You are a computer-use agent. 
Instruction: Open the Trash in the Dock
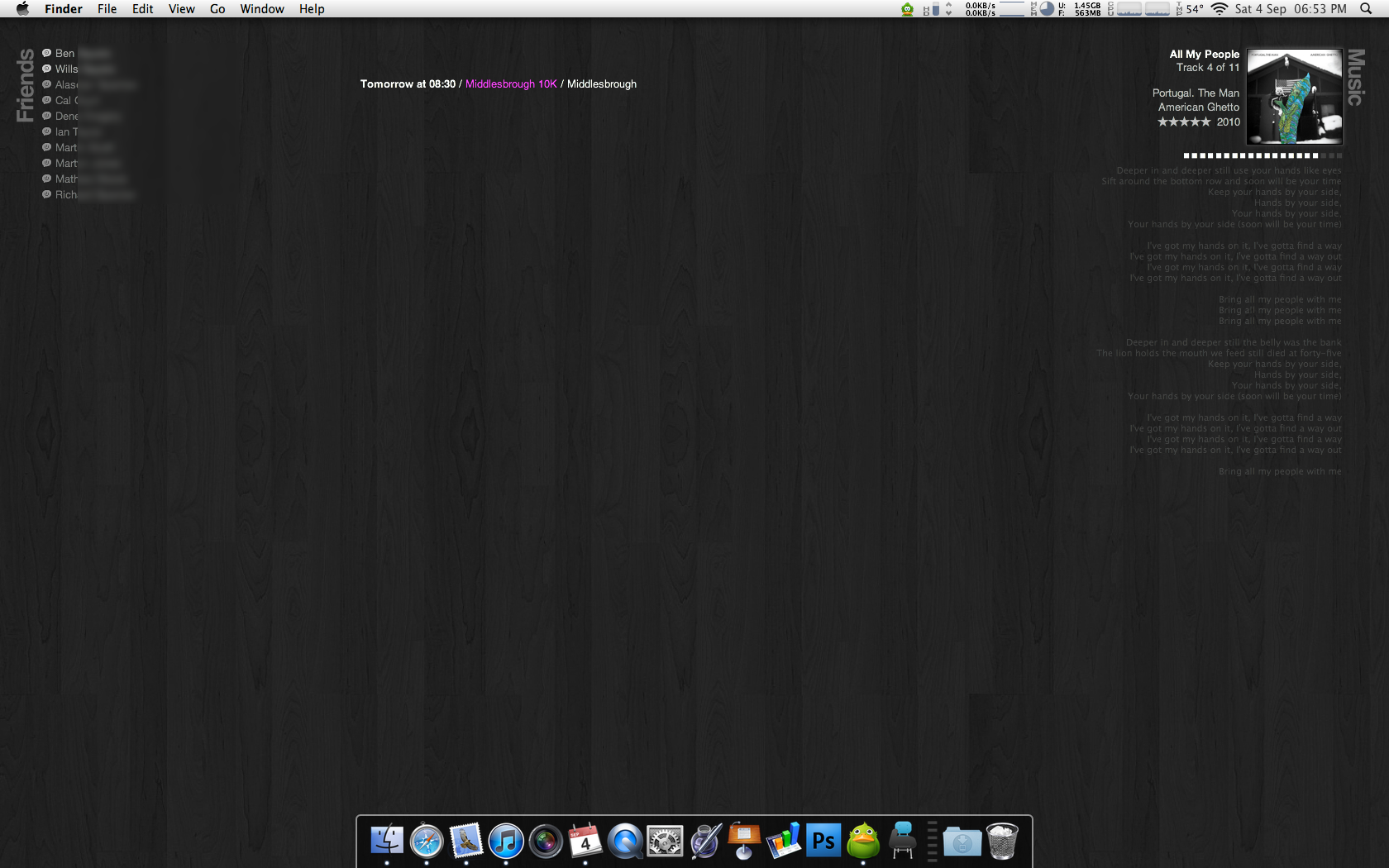[1002, 842]
